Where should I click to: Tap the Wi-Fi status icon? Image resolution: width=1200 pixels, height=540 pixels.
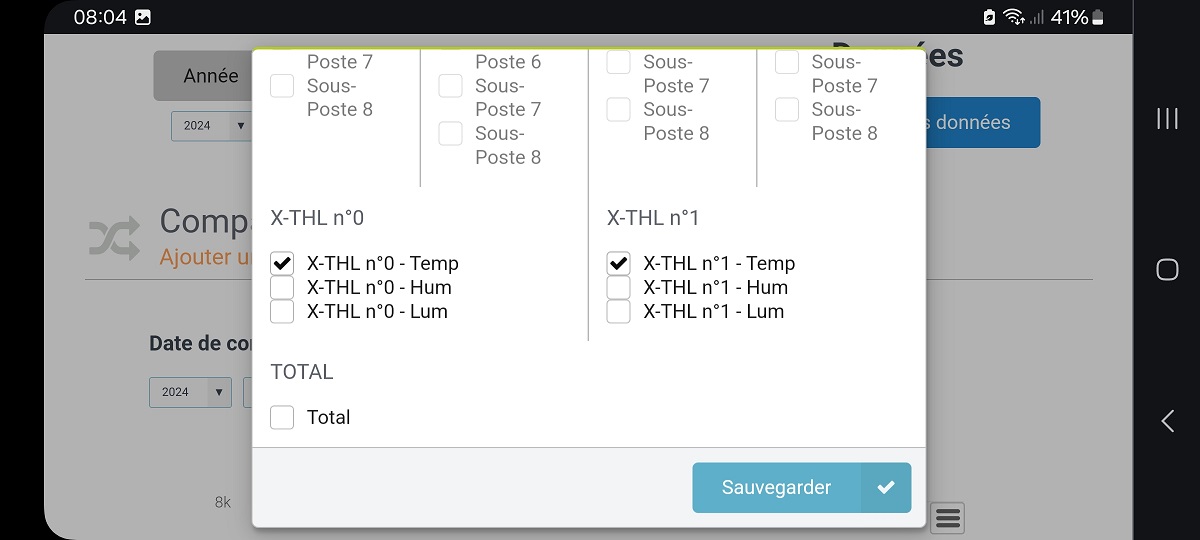1014,17
